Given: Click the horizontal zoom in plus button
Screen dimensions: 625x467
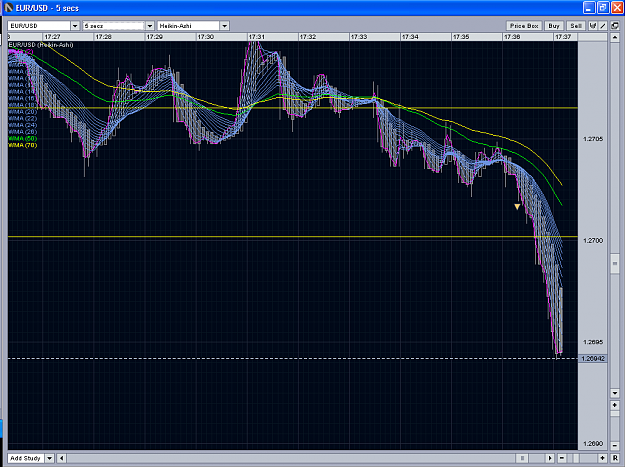Looking at the screenshot, I should (602, 458).
